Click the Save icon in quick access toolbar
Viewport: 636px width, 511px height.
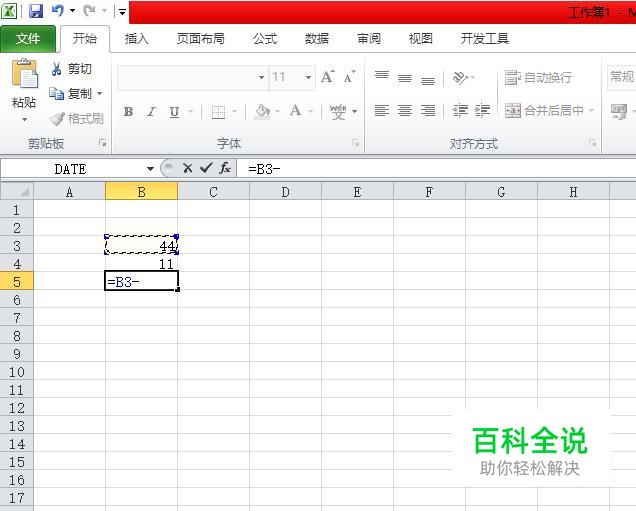tap(36, 11)
